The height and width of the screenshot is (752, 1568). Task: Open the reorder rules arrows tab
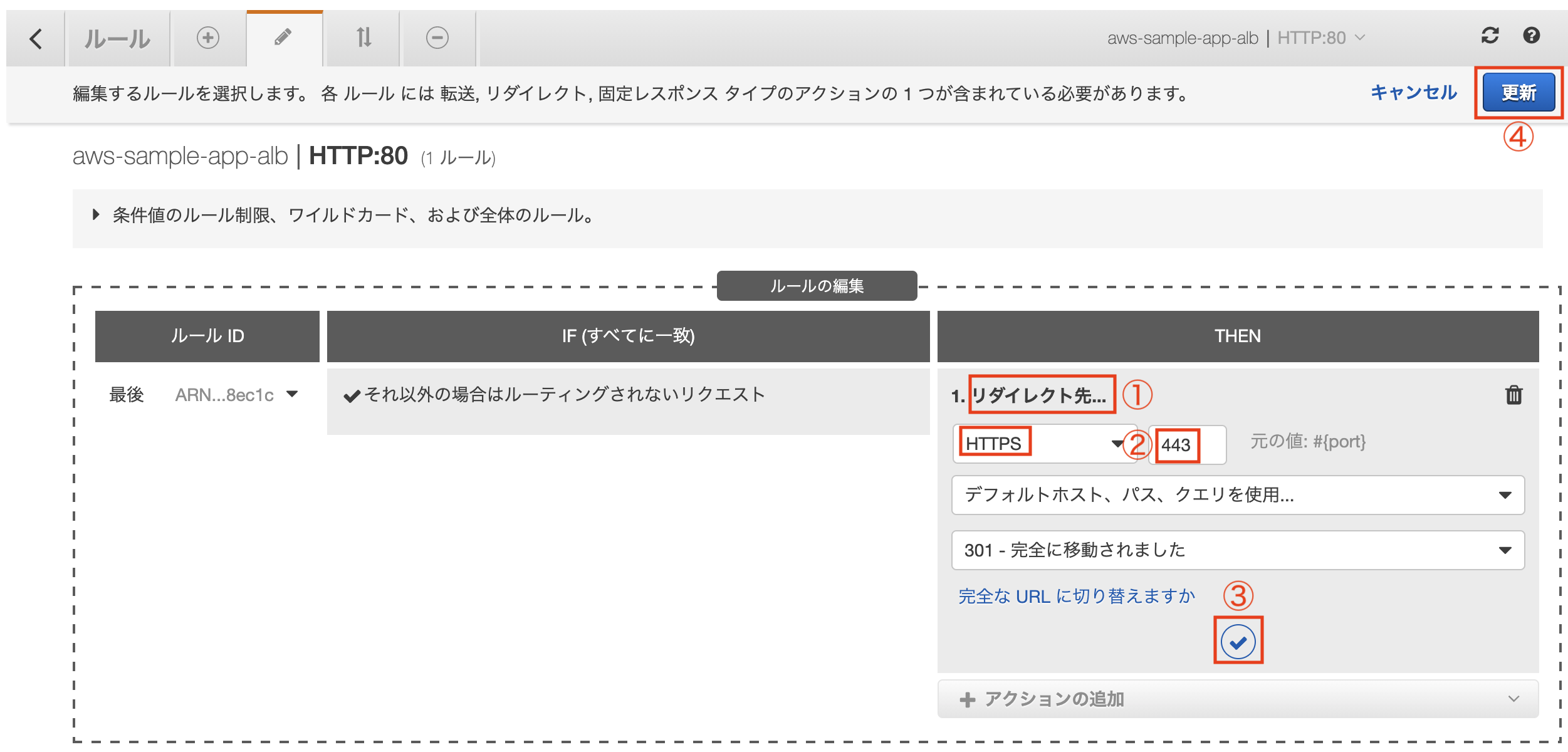[x=363, y=38]
